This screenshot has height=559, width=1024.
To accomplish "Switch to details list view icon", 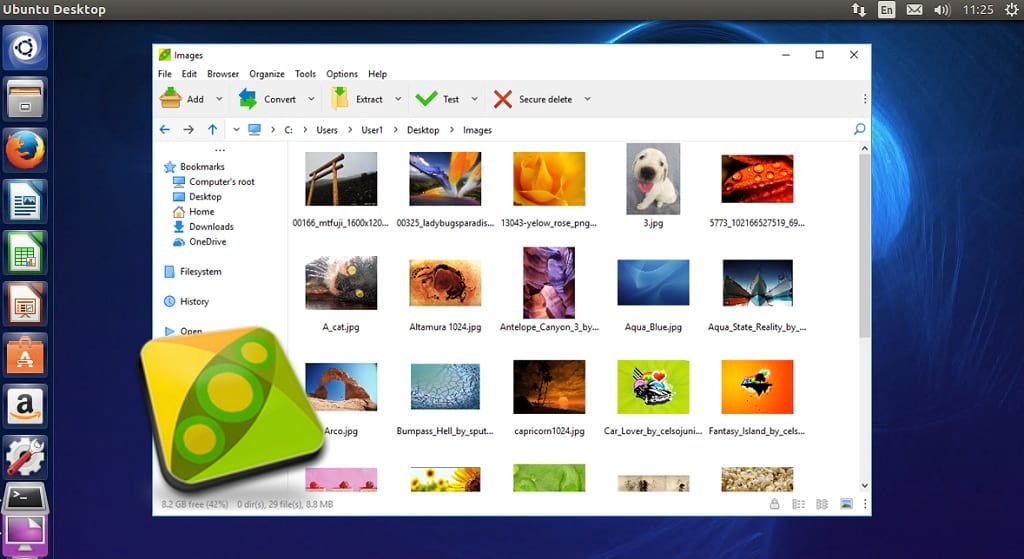I will [798, 503].
